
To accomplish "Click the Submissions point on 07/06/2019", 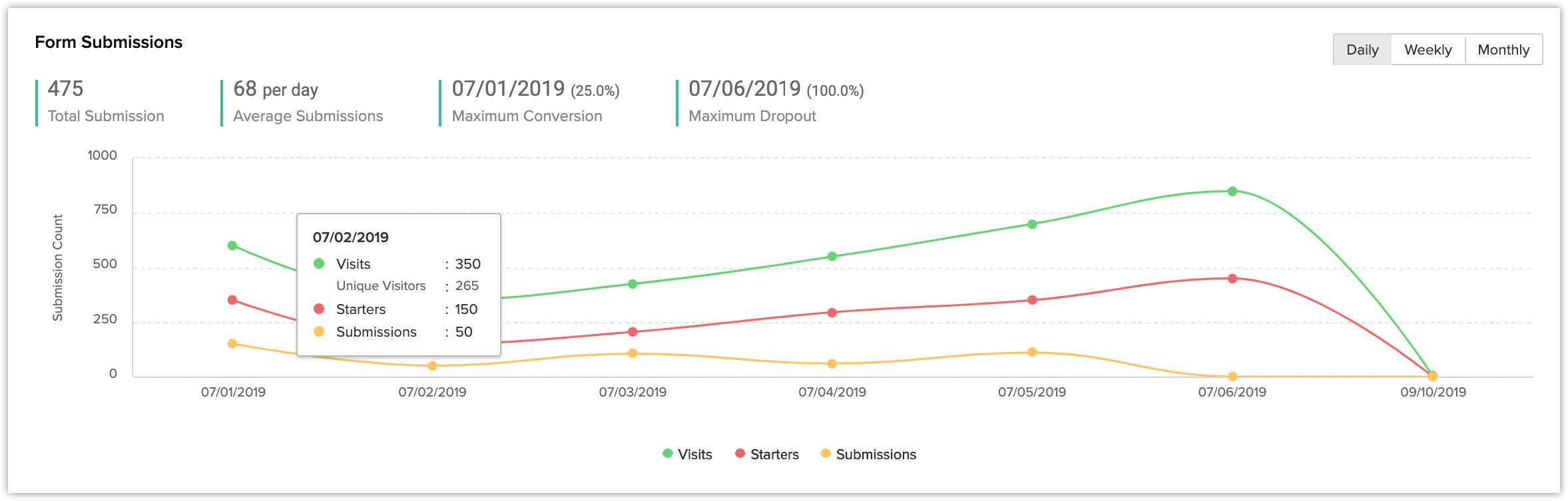I will (x=1232, y=377).
